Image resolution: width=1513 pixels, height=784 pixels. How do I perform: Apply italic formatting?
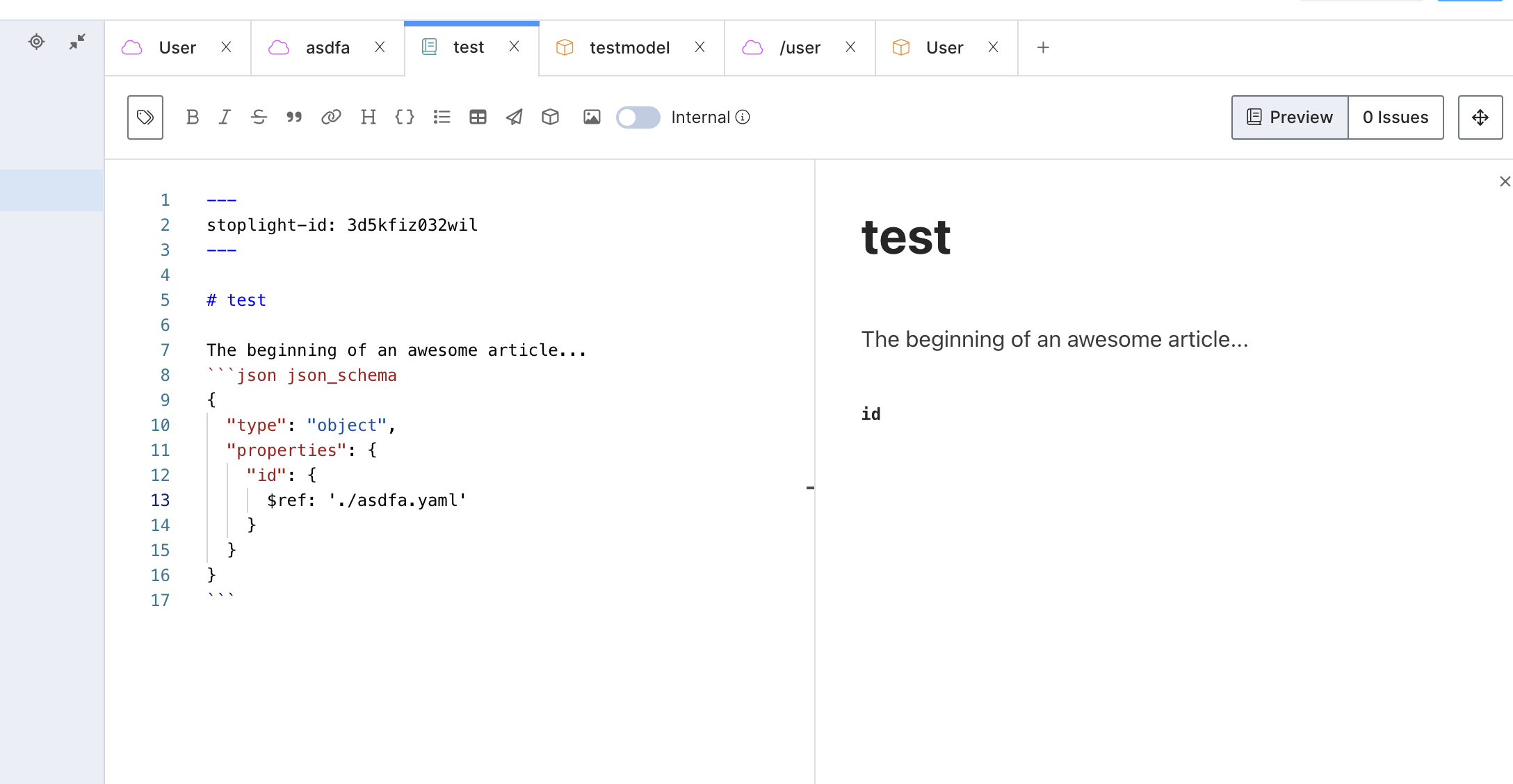coord(225,117)
